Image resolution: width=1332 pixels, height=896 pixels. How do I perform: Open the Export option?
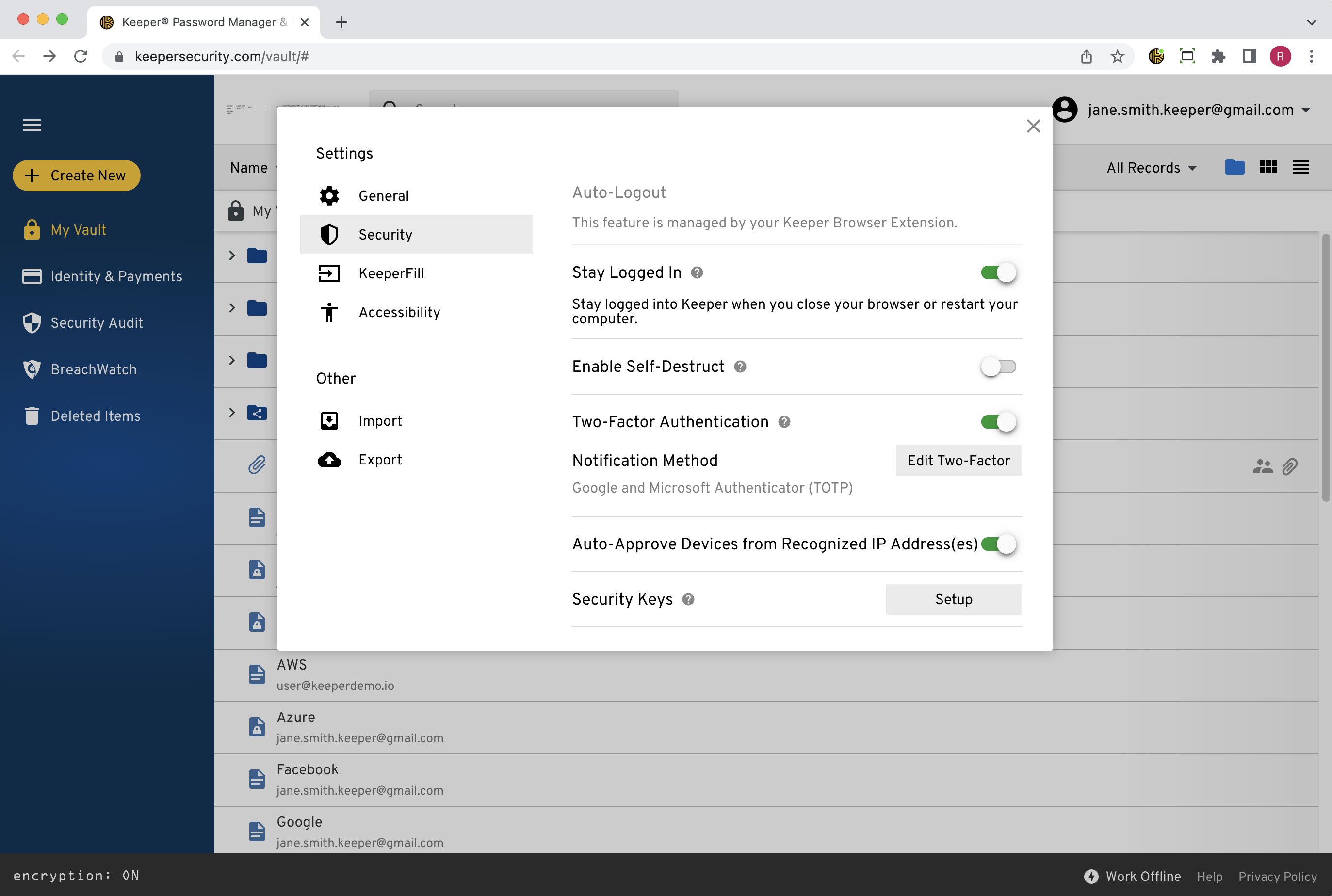(416, 460)
